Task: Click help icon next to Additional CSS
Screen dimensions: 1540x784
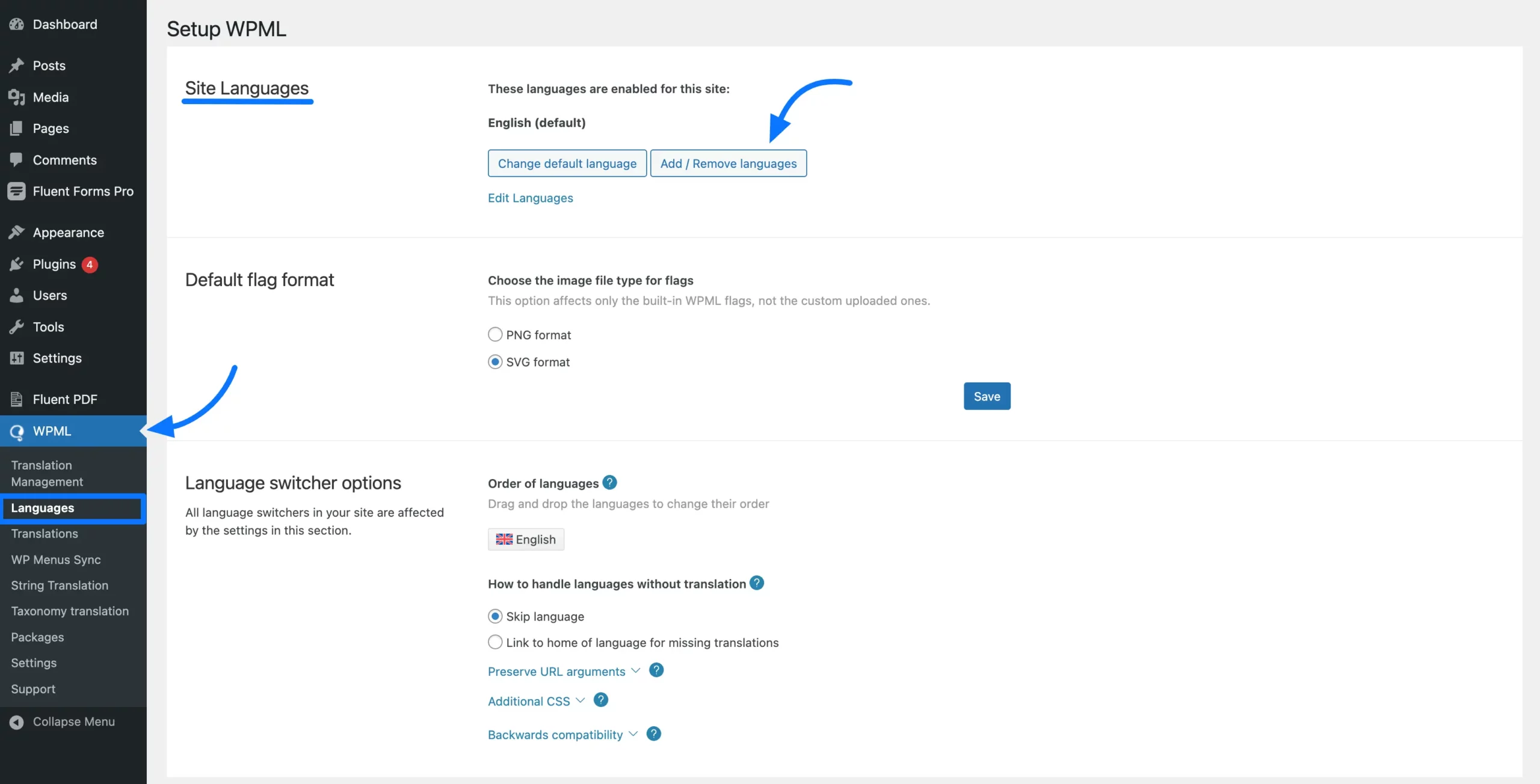Action: click(600, 700)
